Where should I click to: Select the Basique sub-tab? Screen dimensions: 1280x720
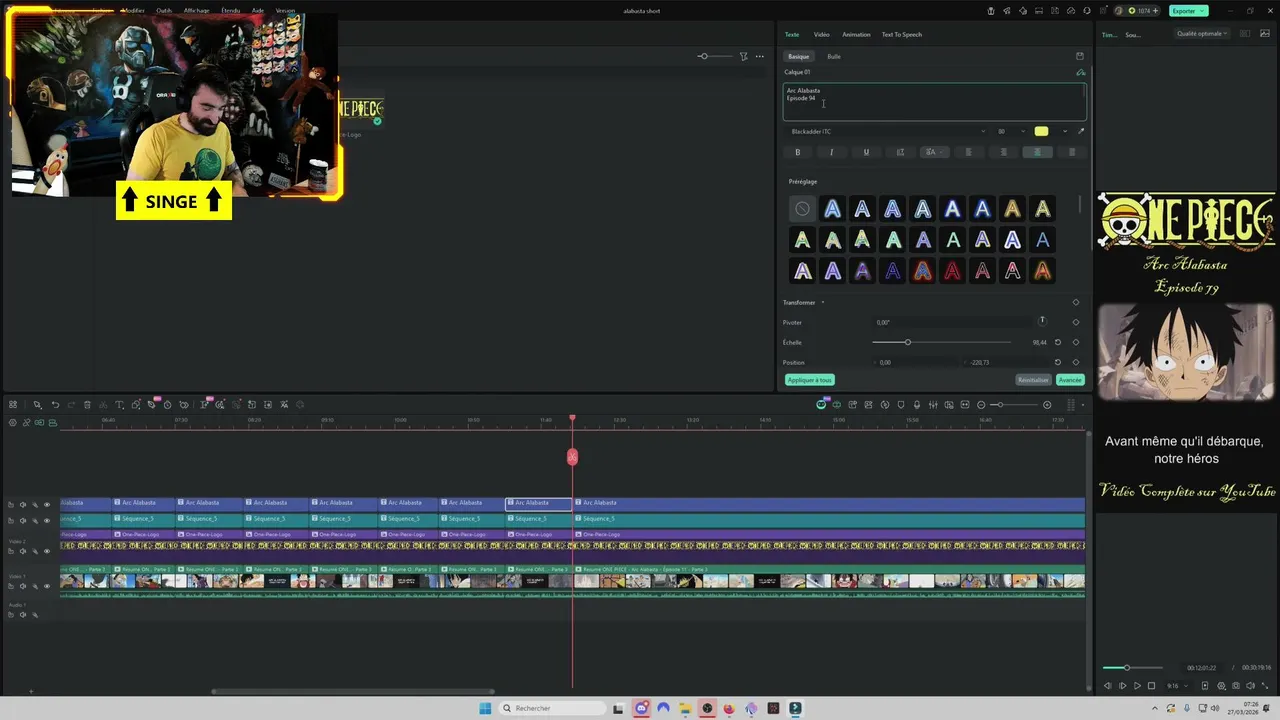pos(798,56)
